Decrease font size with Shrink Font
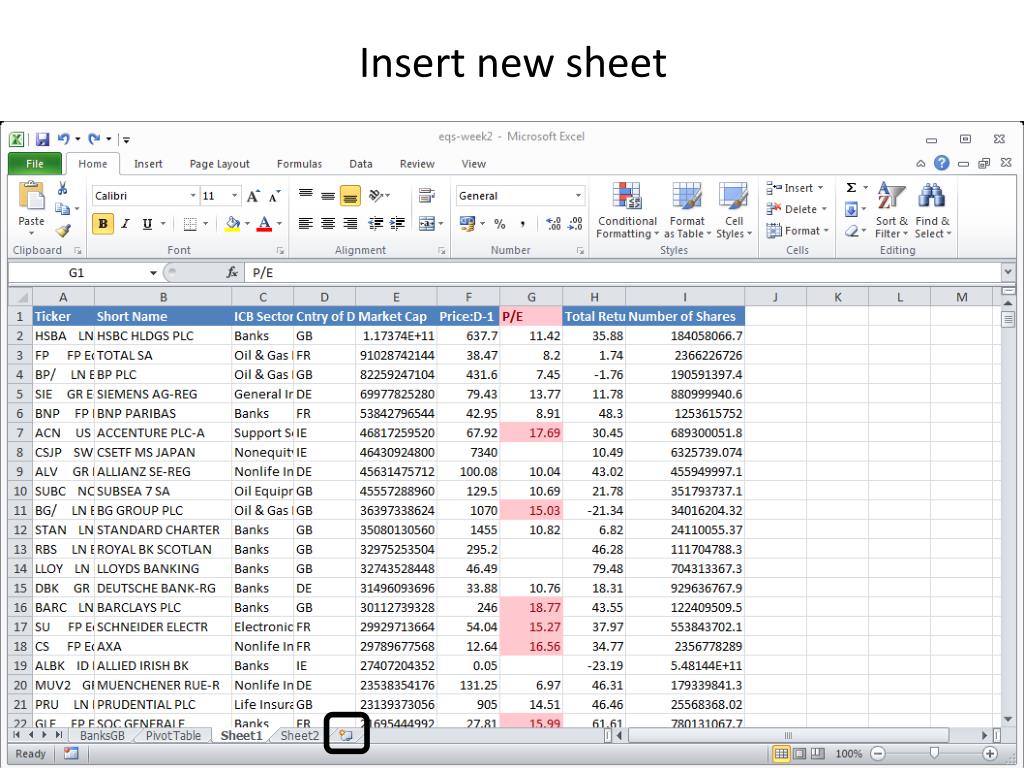The image size is (1024, 768). [275, 196]
